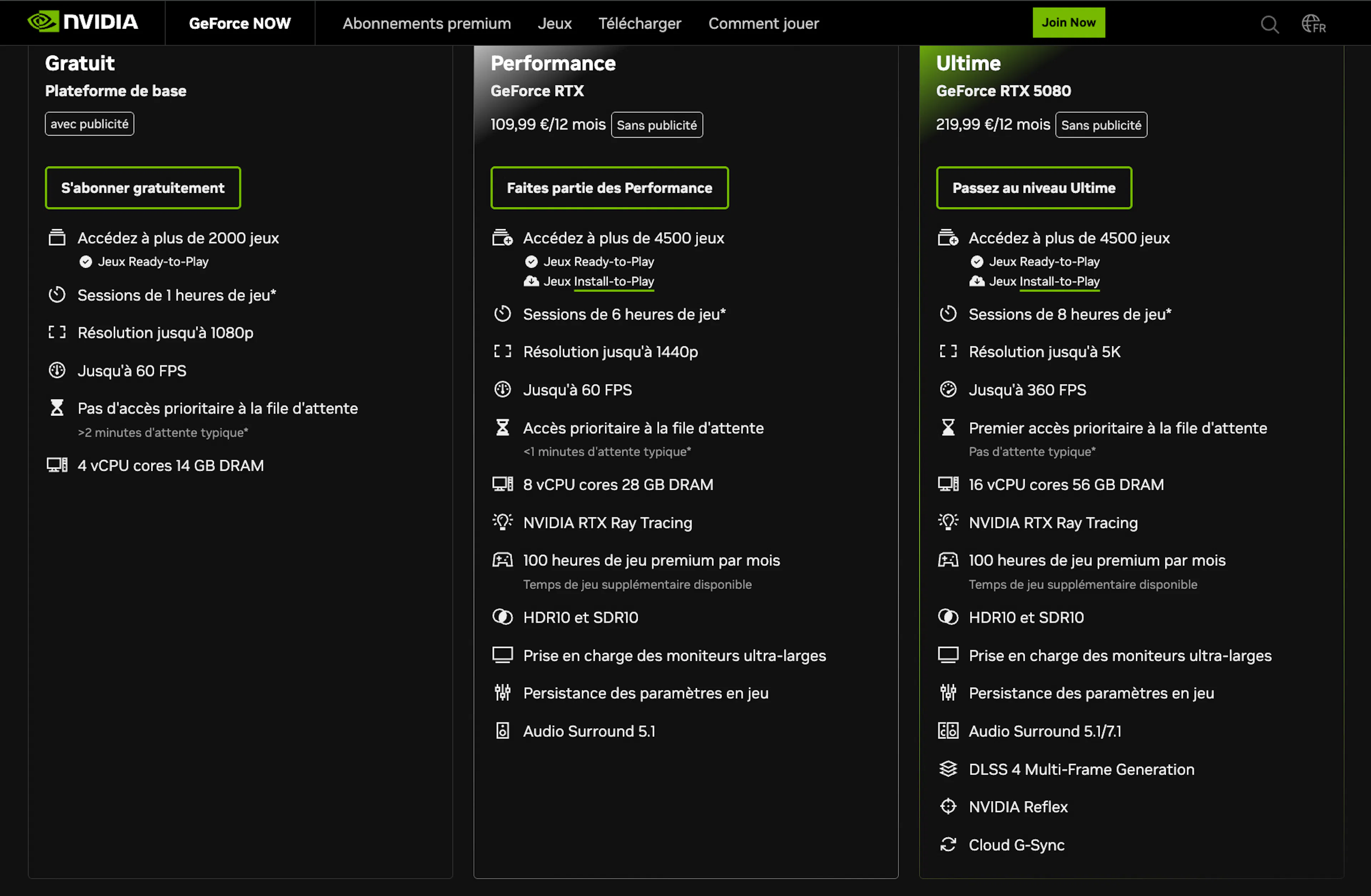Open GeForce NOW home tab
Image resolution: width=1371 pixels, height=896 pixels.
pos(240,23)
